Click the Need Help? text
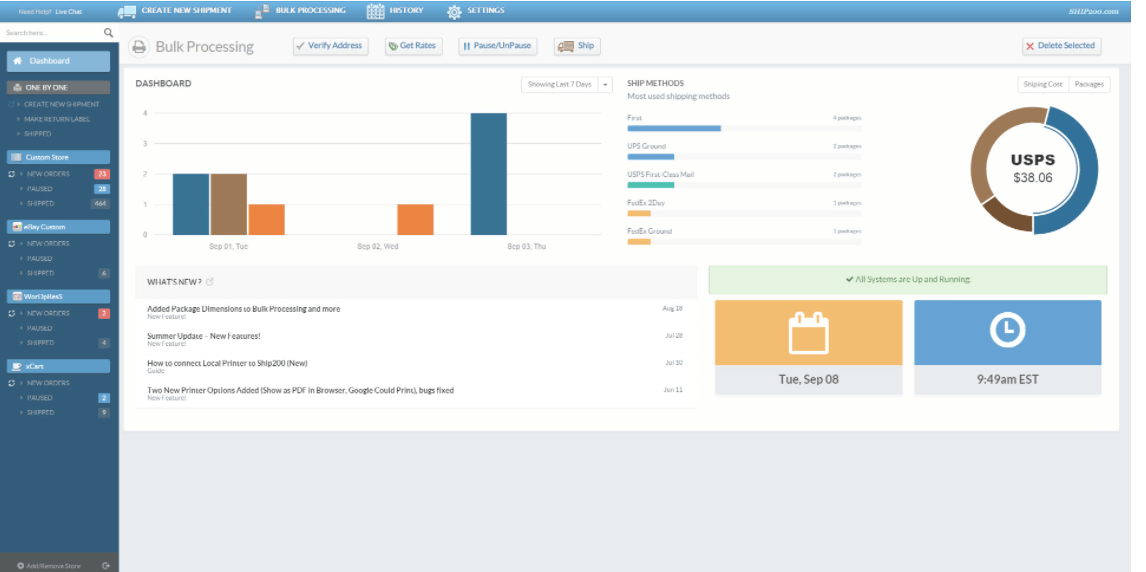The image size is (1146, 572). tap(35, 12)
